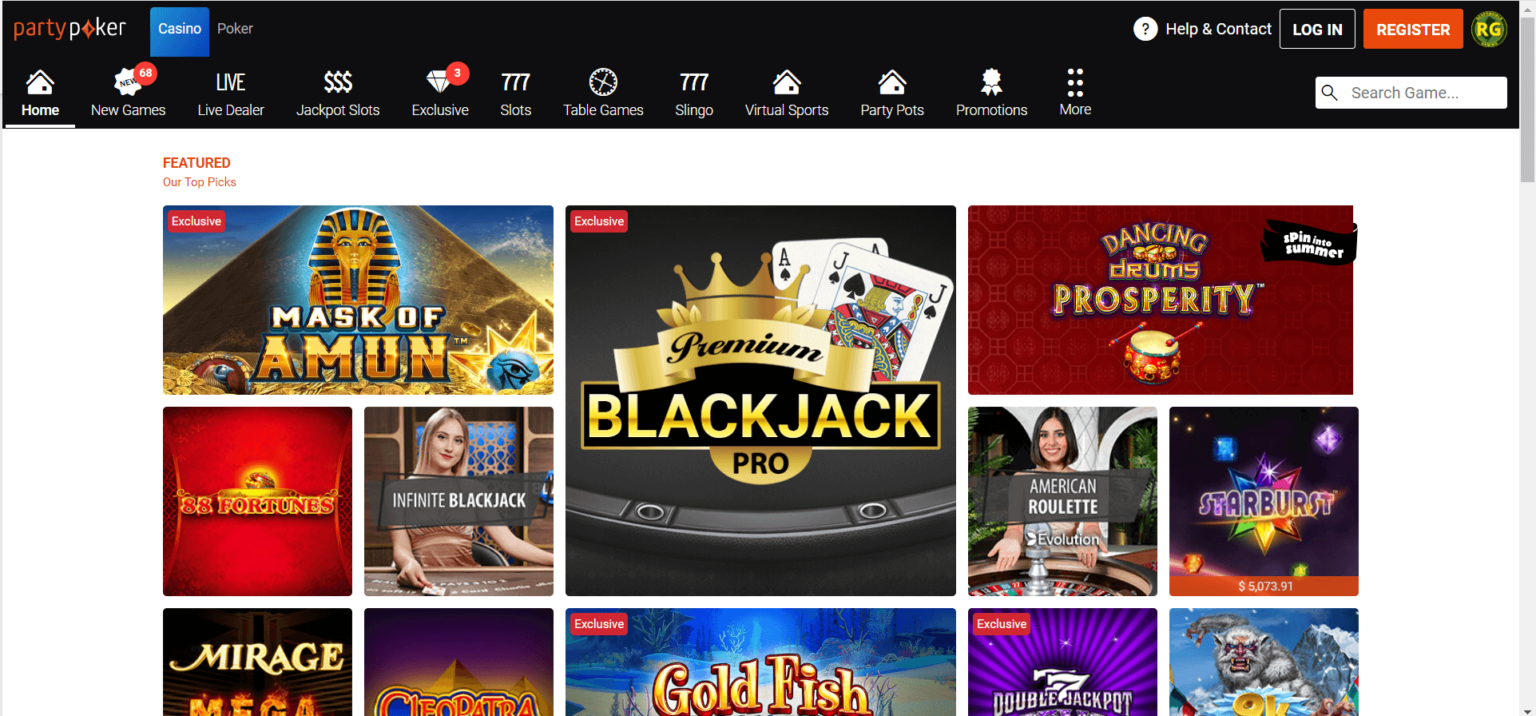Click the REGISTER button
Image resolution: width=1536 pixels, height=716 pixels.
pyautogui.click(x=1413, y=29)
